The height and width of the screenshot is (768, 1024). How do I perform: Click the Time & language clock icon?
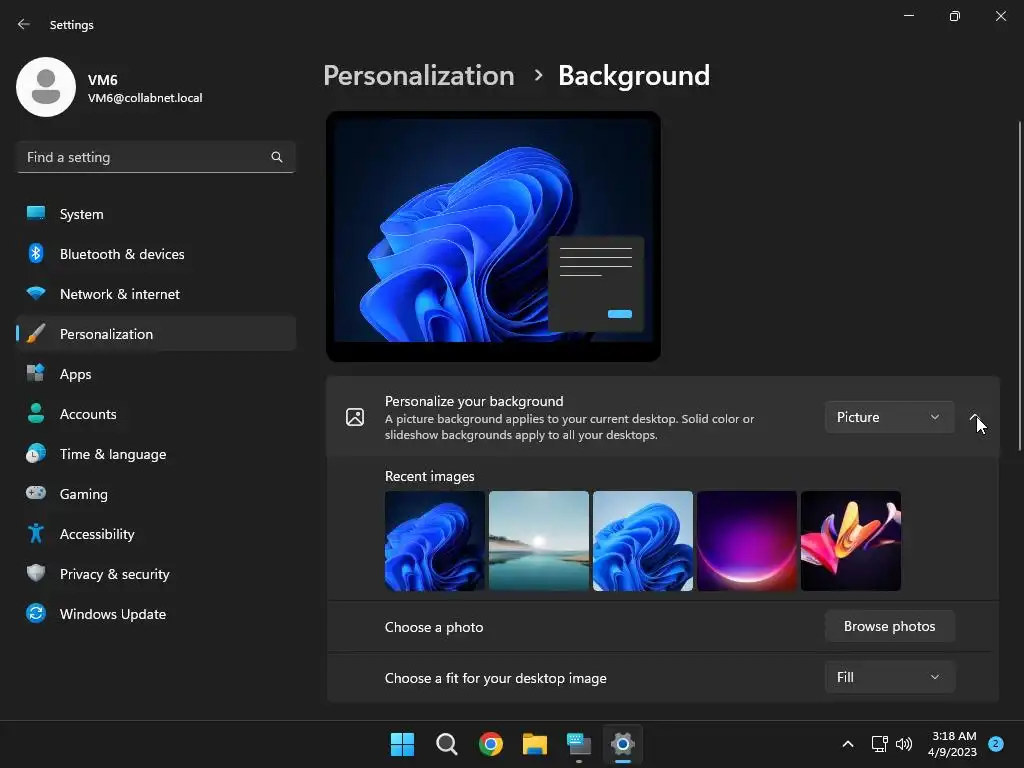[x=36, y=453]
